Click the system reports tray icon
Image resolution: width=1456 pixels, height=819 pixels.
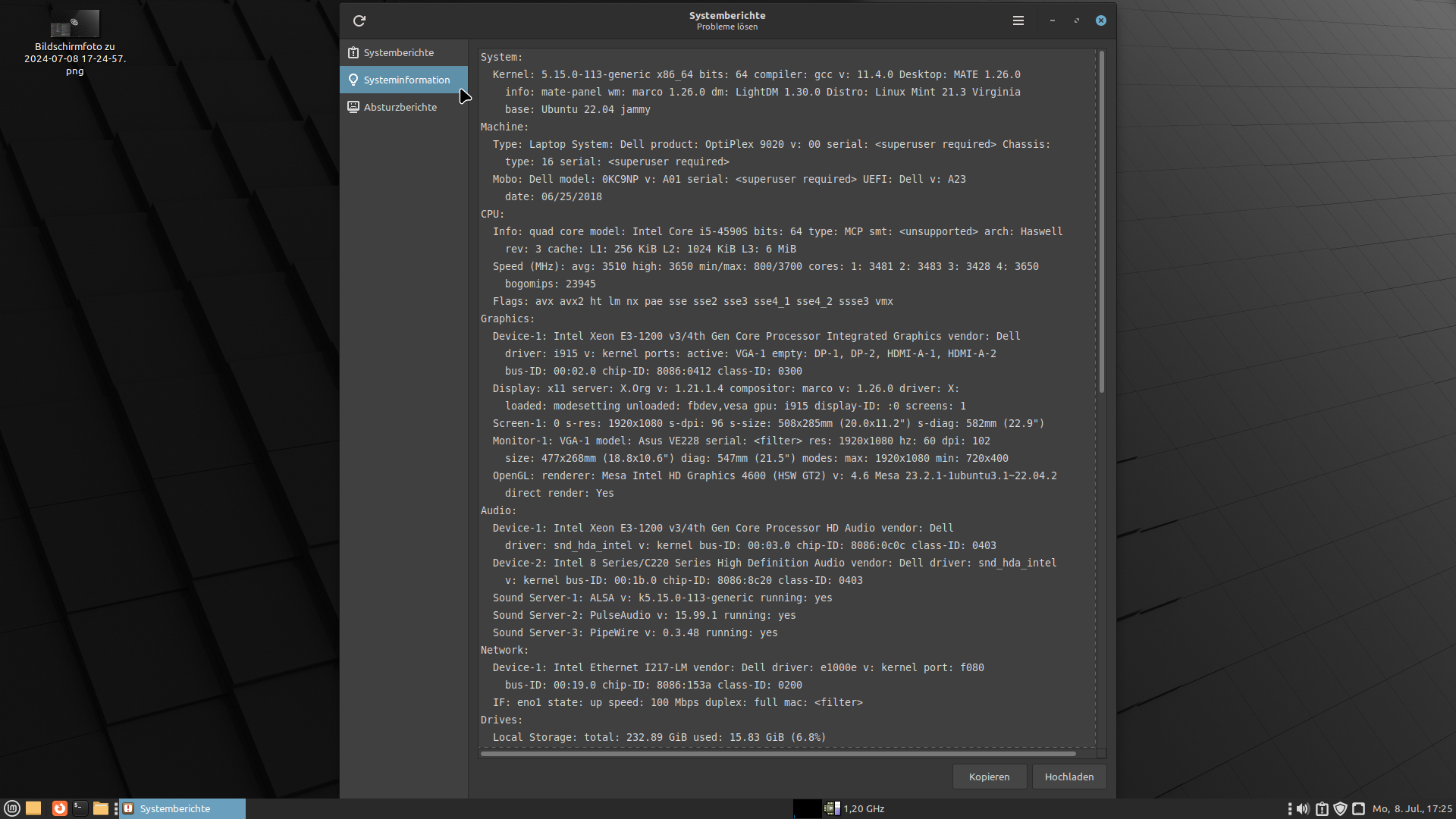tap(1322, 808)
